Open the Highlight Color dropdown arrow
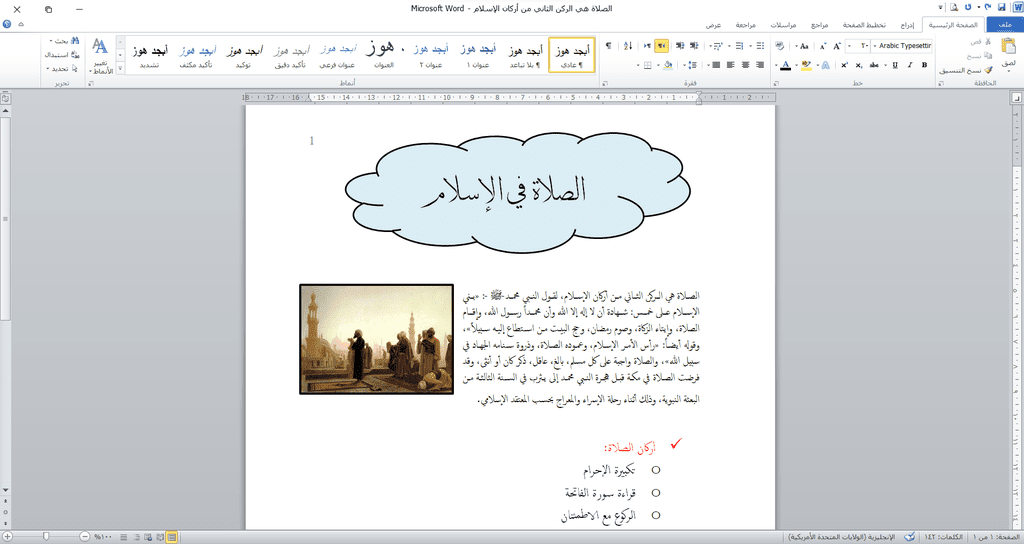The height and width of the screenshot is (544, 1024). coord(796,65)
